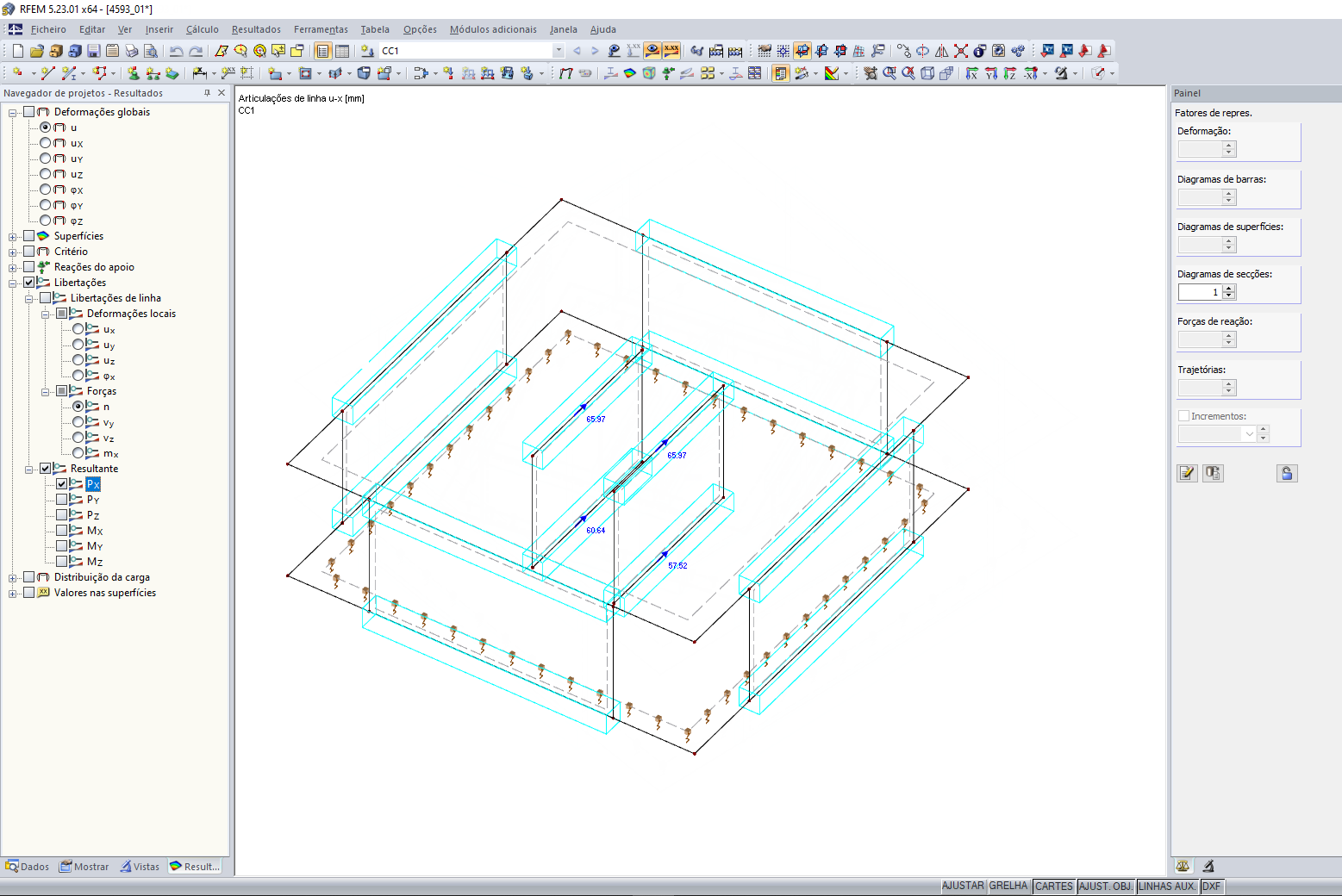1342x896 pixels.
Task: Toggle the table display icon
Action: pyautogui.click(x=342, y=51)
